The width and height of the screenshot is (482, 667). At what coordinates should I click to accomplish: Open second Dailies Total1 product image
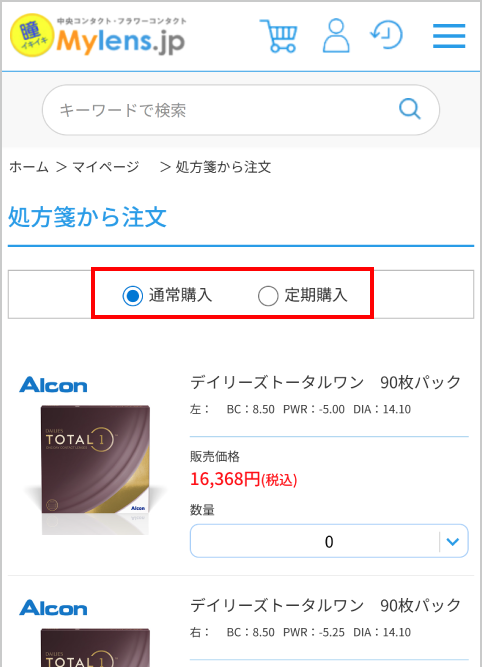[95, 647]
